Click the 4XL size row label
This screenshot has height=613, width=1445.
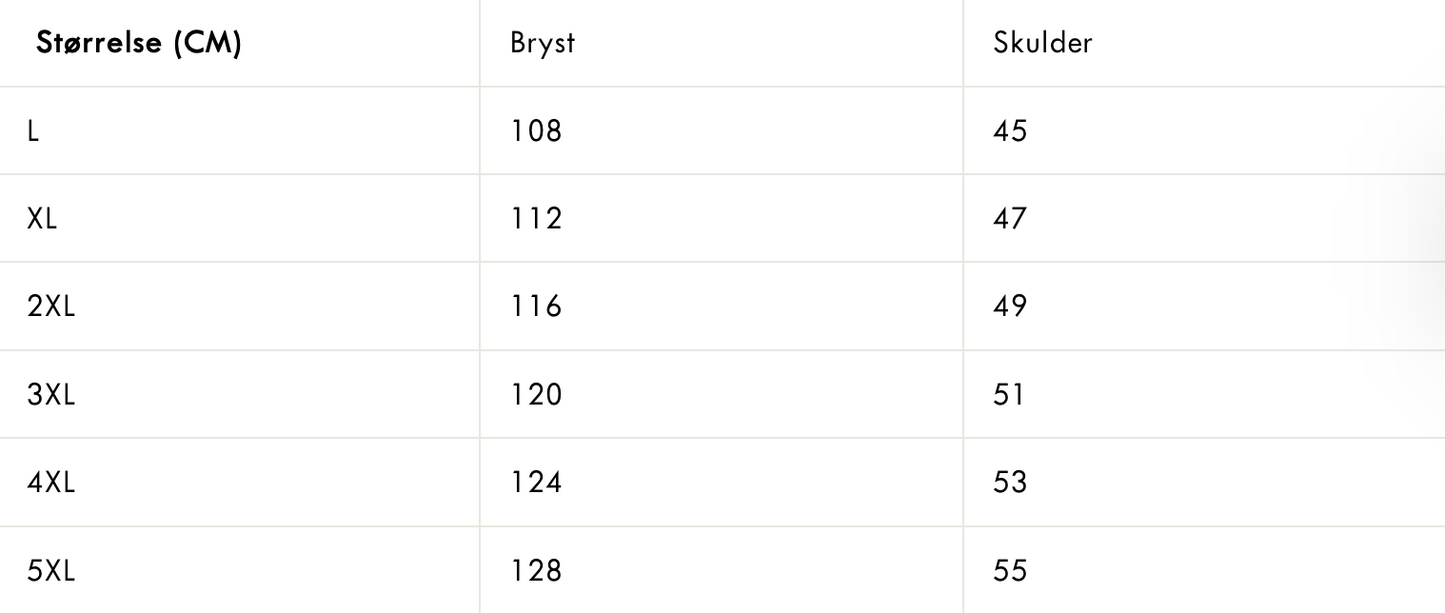tap(51, 482)
